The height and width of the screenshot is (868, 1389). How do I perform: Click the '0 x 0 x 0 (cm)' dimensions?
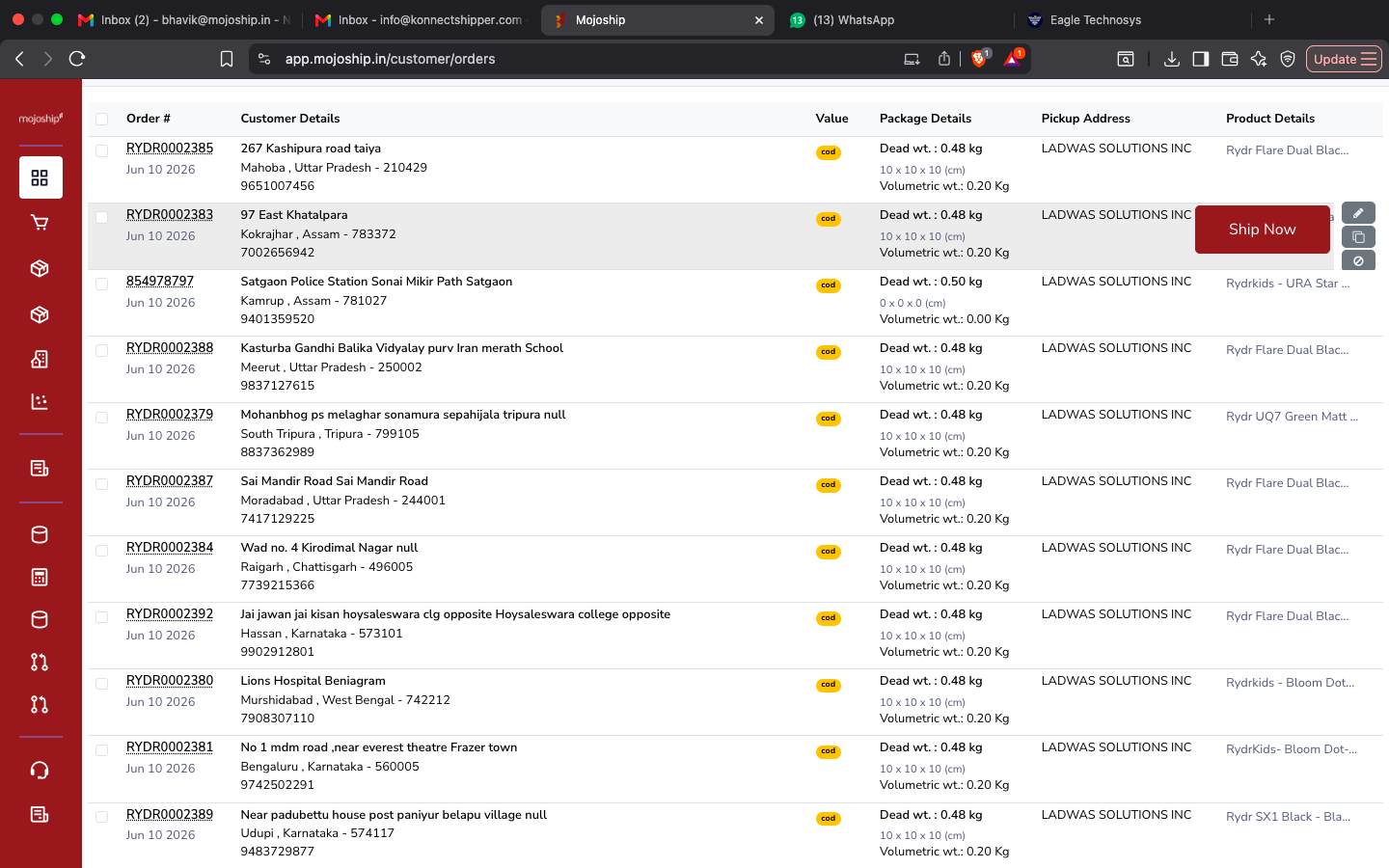pyautogui.click(x=912, y=303)
